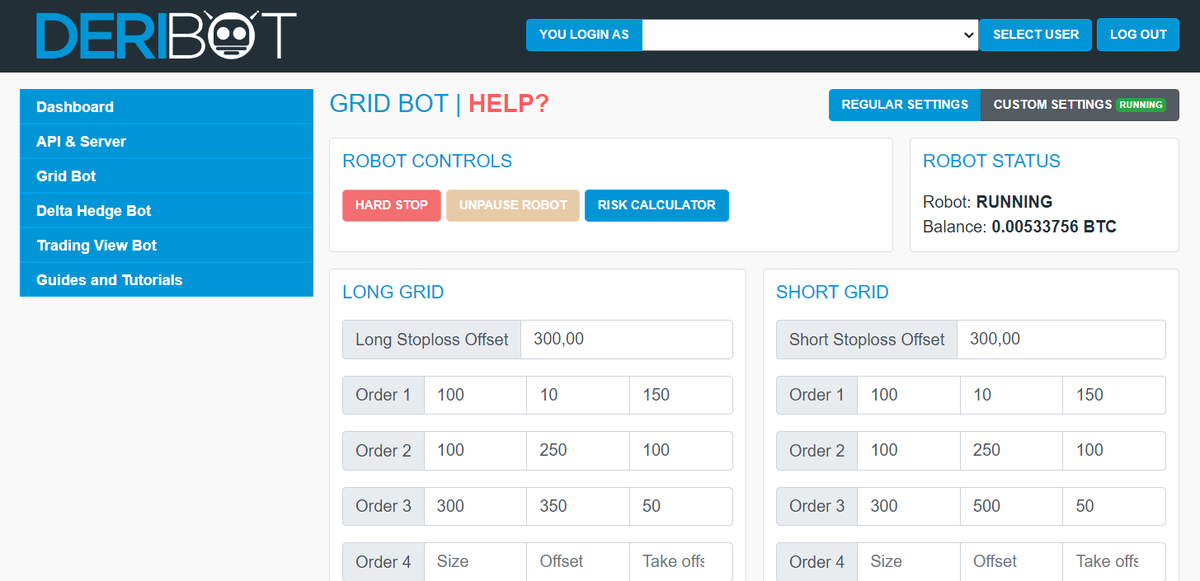This screenshot has height=581, width=1200.
Task: Click Long Grid Order 1 size field
Action: (475, 395)
